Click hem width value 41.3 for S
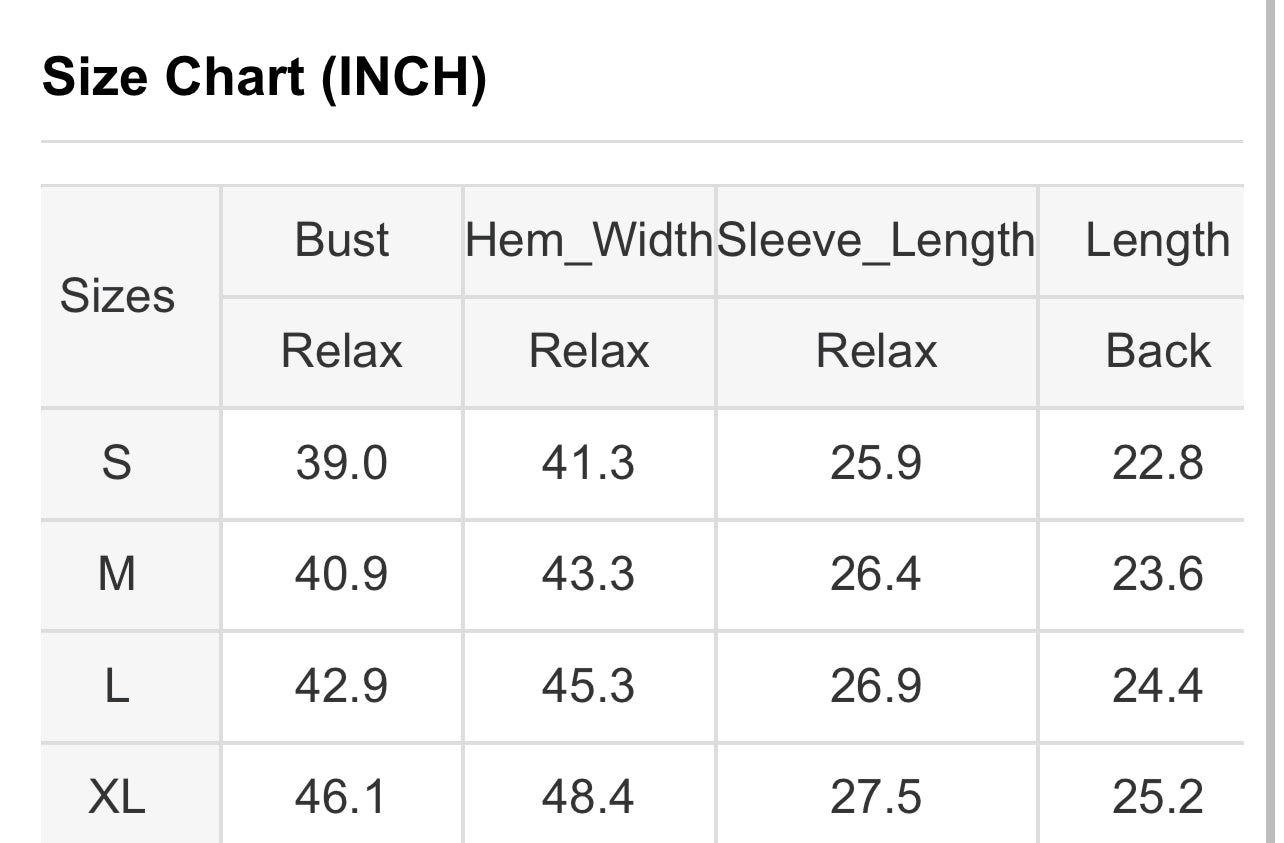 (588, 463)
